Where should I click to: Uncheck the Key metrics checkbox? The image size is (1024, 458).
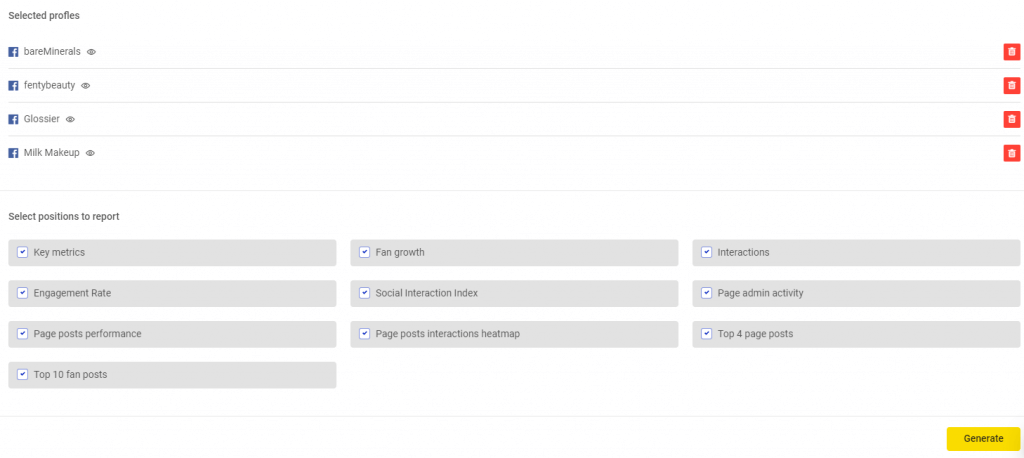(x=22, y=253)
